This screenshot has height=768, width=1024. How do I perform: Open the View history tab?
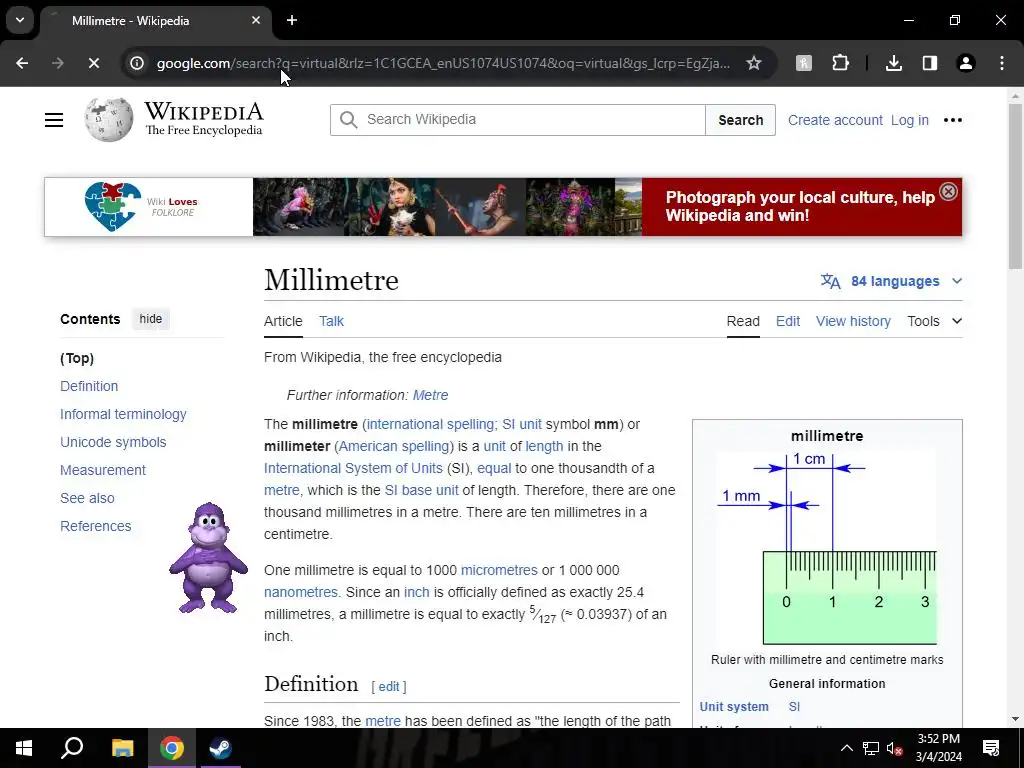(853, 321)
